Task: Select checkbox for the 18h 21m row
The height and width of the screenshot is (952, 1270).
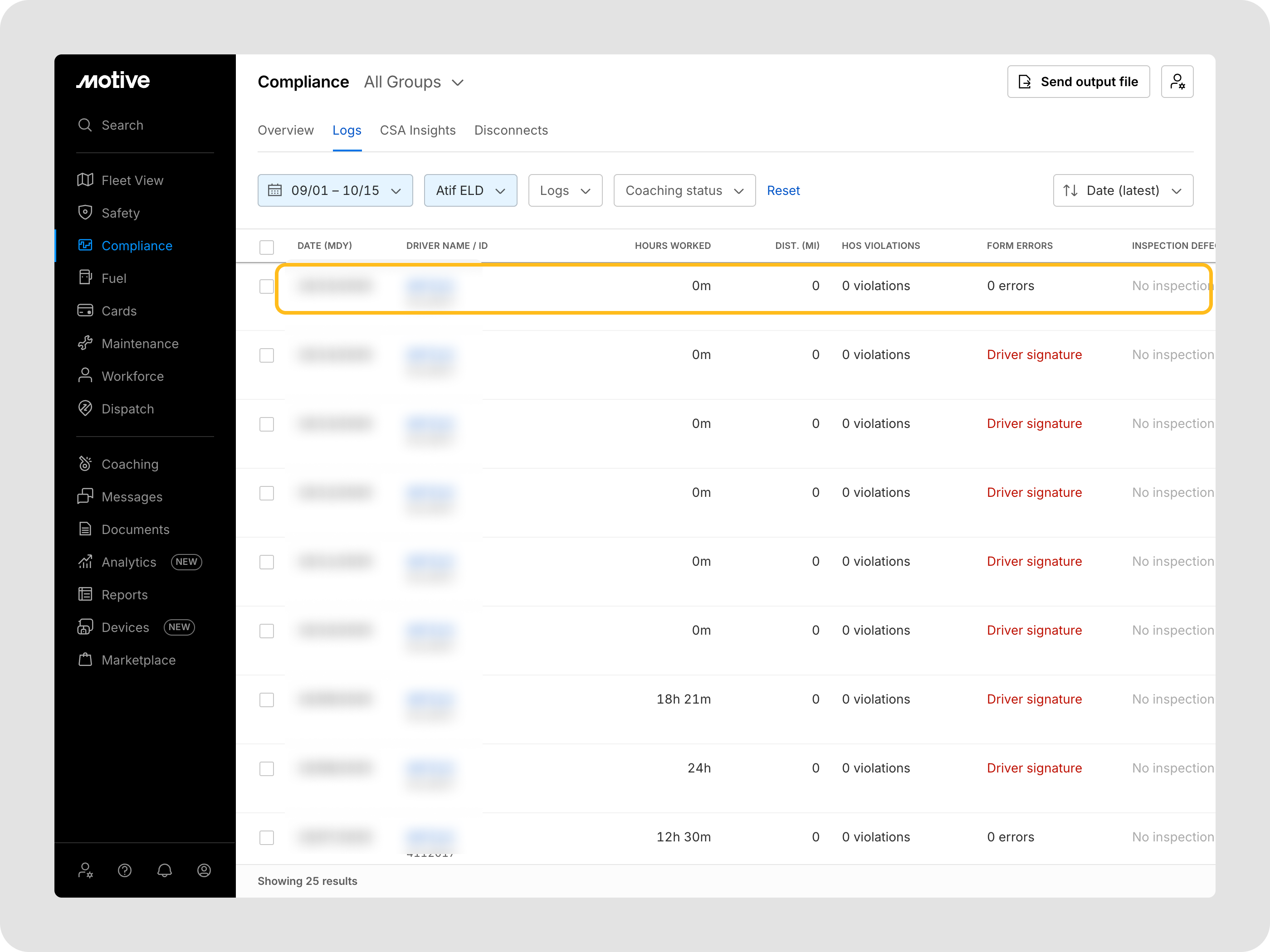Action: click(x=266, y=699)
